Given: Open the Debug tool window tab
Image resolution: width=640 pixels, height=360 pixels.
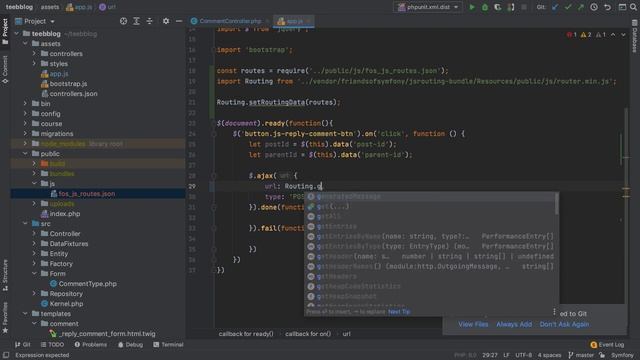Looking at the screenshot, I should click(x=131, y=345).
